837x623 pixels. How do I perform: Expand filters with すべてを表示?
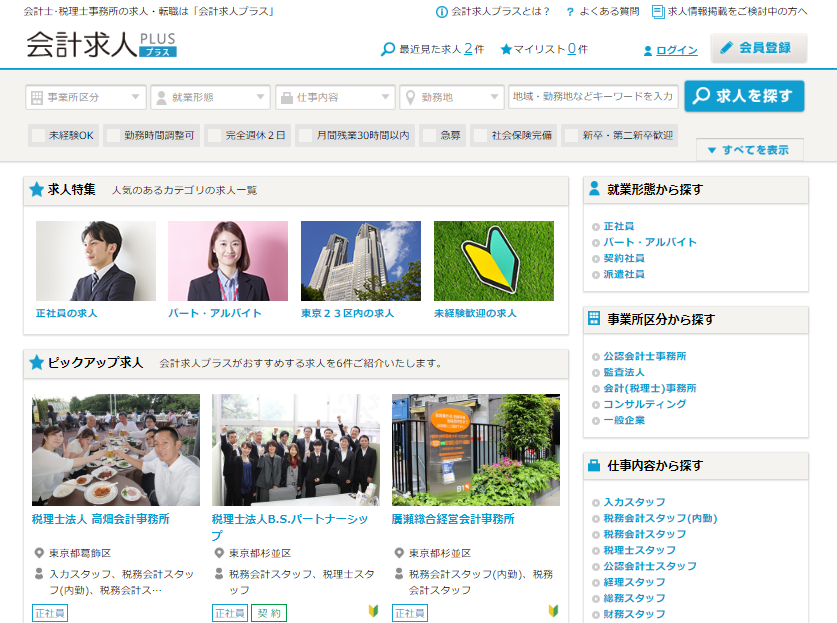point(749,150)
